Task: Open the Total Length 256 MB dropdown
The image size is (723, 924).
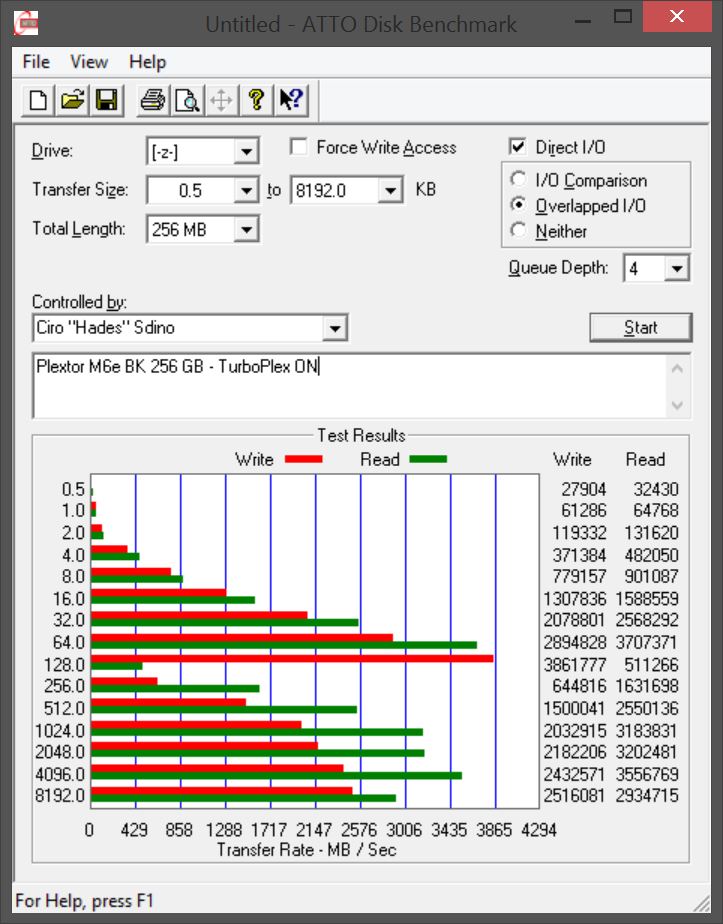Action: point(245,229)
